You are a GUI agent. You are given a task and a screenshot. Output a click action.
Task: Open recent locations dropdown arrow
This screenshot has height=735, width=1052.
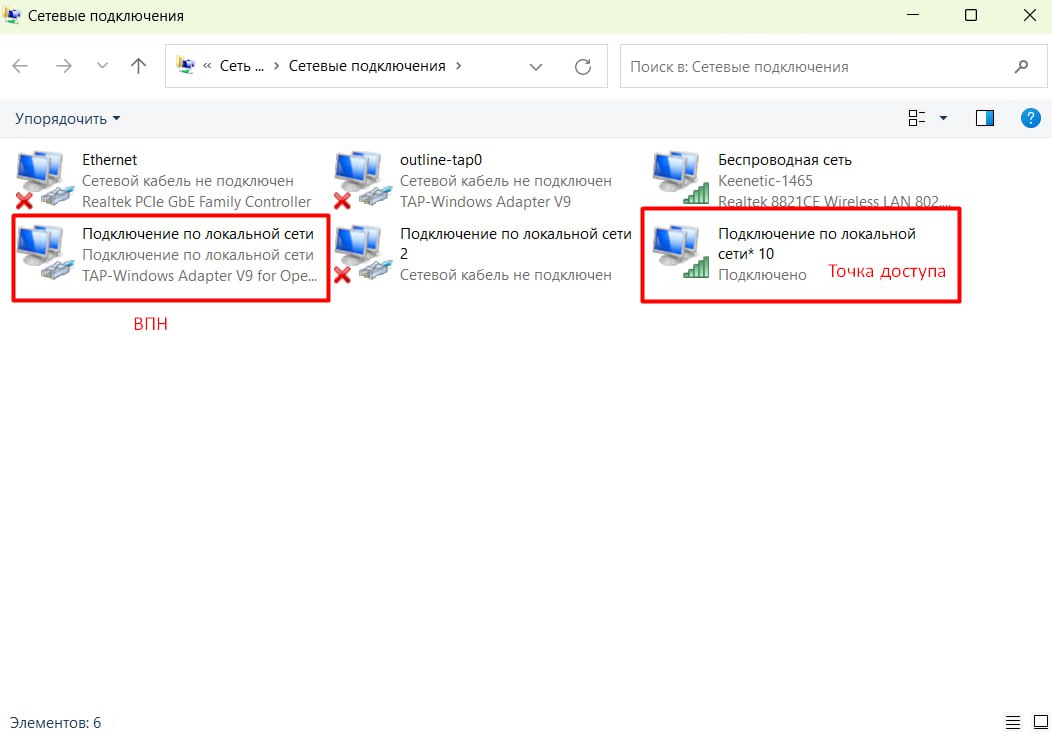pyautogui.click(x=102, y=66)
